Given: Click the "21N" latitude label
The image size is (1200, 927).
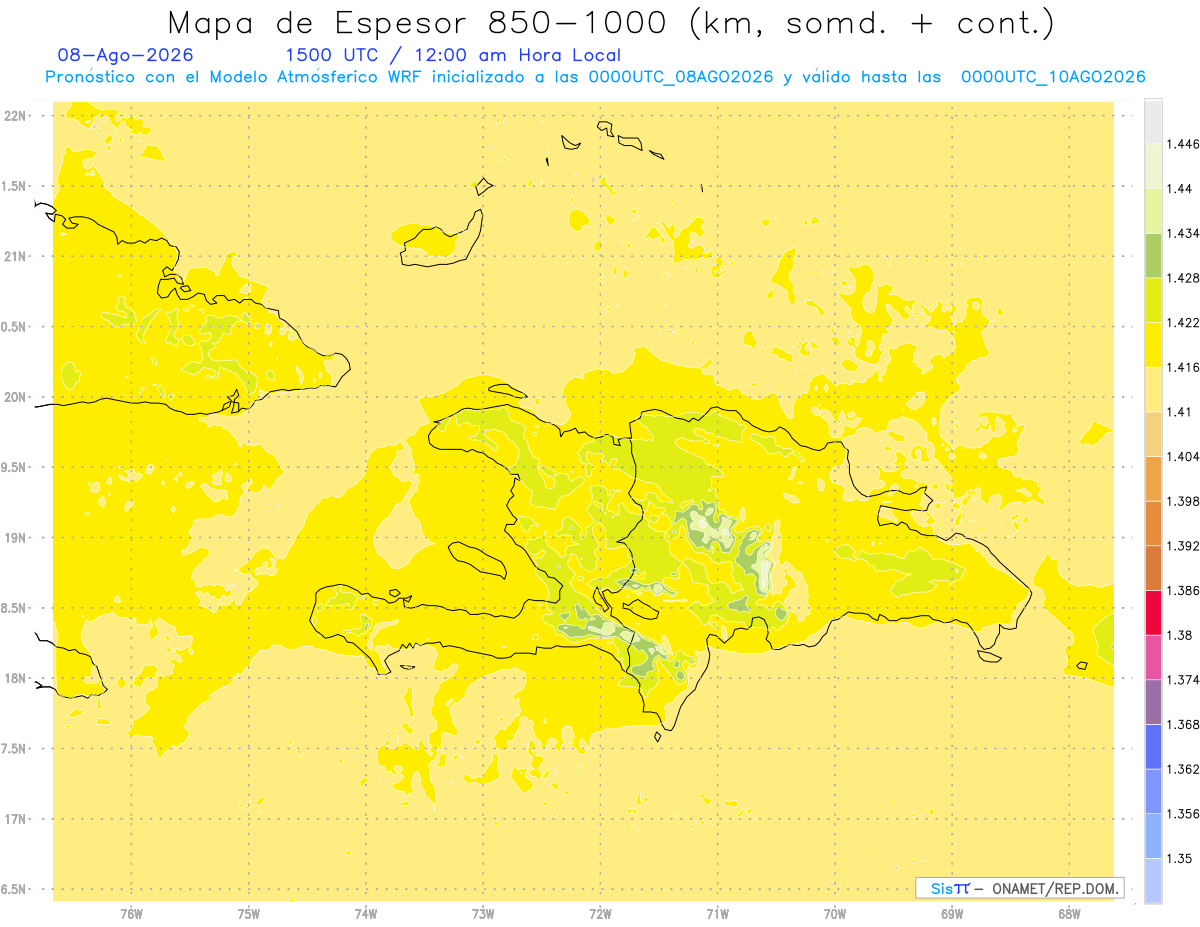Looking at the screenshot, I should [x=16, y=256].
